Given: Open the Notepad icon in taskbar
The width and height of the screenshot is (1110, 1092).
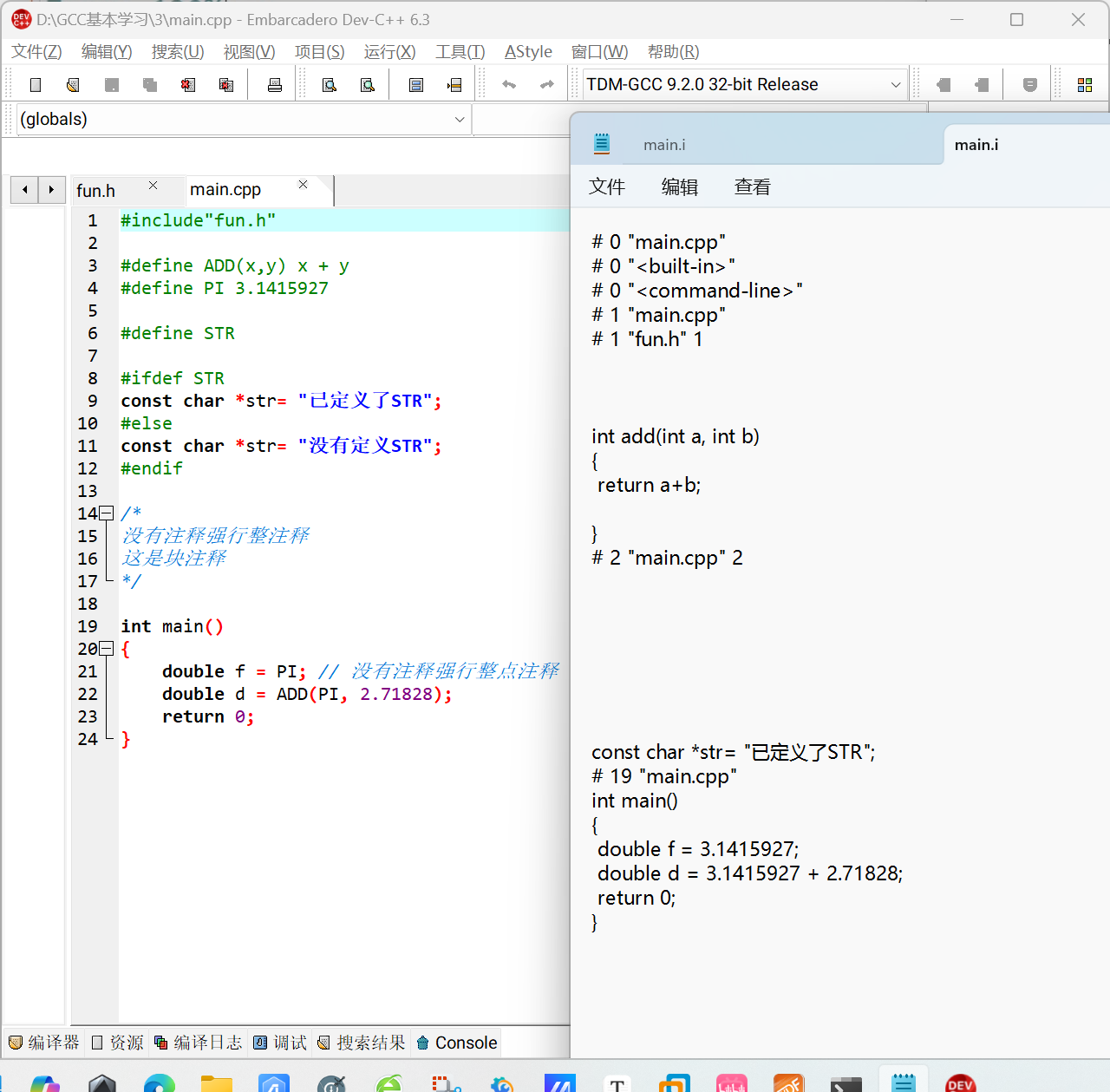Looking at the screenshot, I should pyautogui.click(x=904, y=1082).
